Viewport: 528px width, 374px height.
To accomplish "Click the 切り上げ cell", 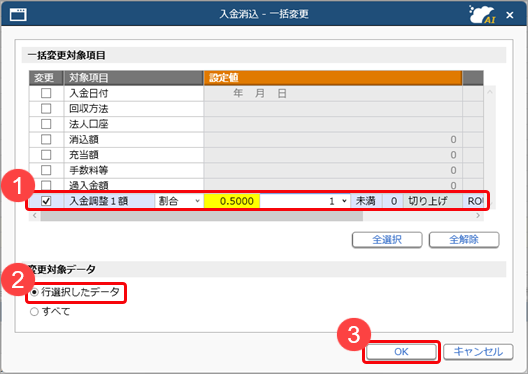I will (433, 201).
